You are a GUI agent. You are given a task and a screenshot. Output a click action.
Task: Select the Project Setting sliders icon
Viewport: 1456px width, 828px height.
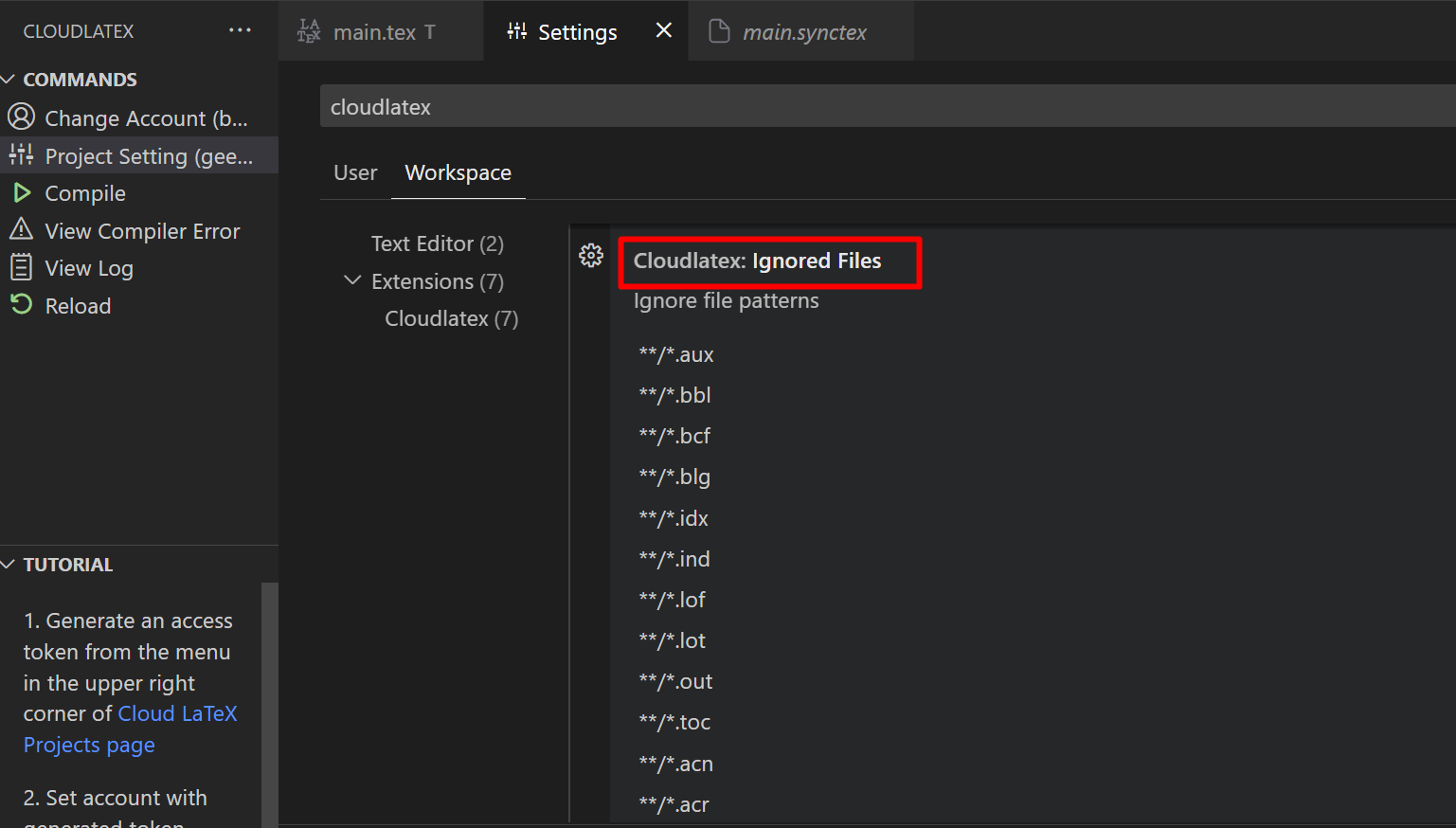point(22,155)
